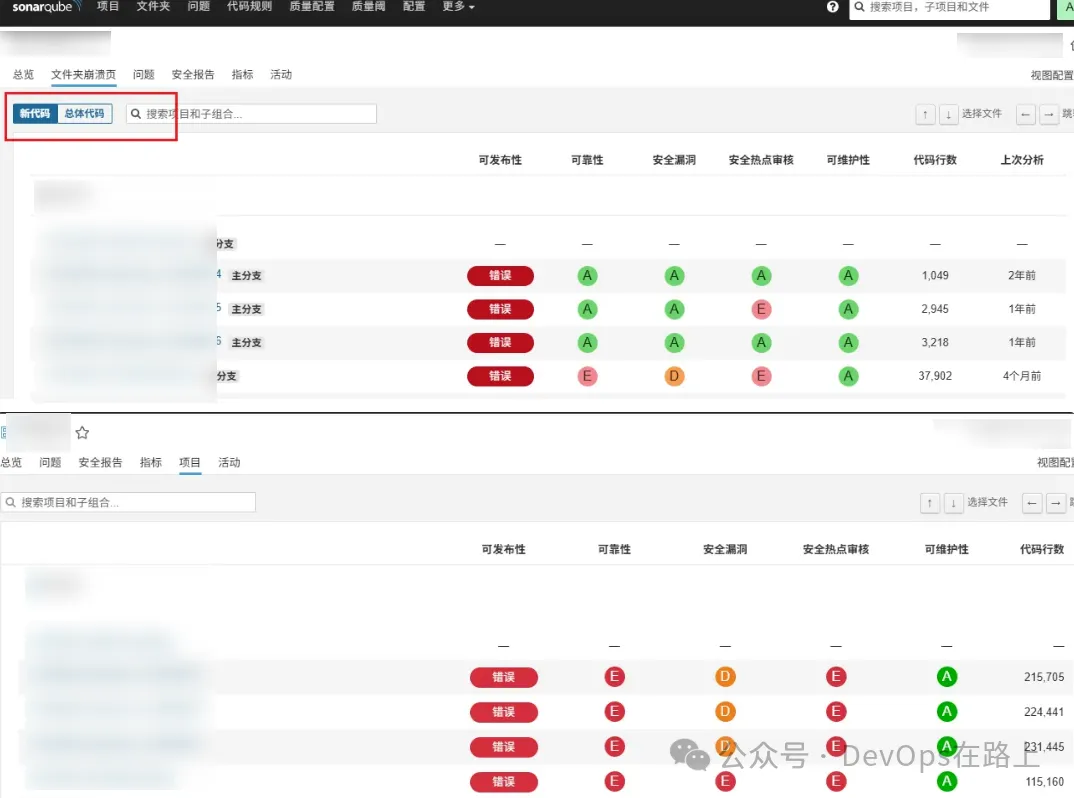This screenshot has width=1074, height=798.
Task: Open the SonarQube logo home link
Action: pos(46,7)
